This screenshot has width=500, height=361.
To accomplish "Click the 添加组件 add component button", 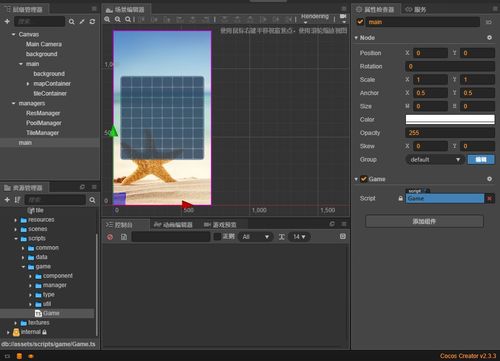I will (x=424, y=221).
